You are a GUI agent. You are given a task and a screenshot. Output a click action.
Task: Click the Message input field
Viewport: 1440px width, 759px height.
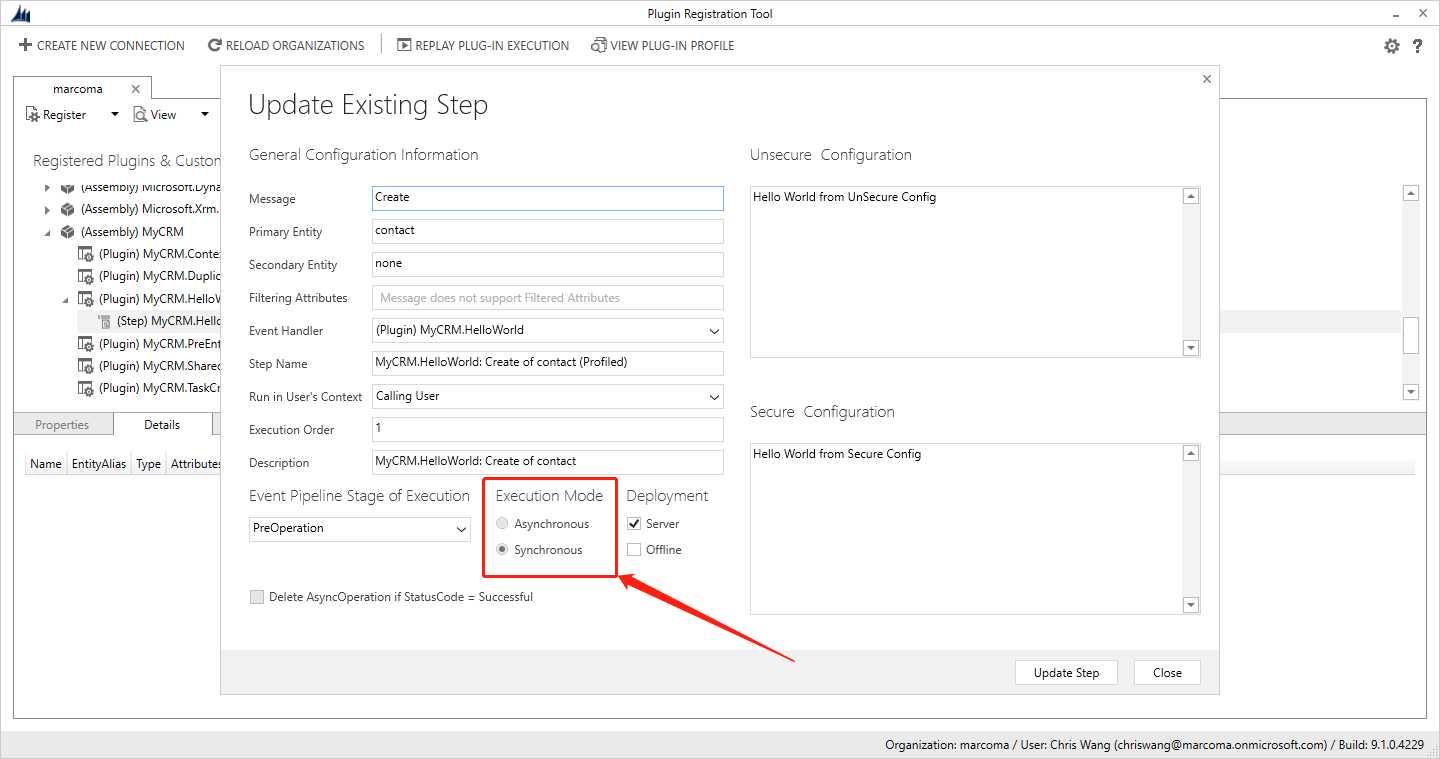547,198
